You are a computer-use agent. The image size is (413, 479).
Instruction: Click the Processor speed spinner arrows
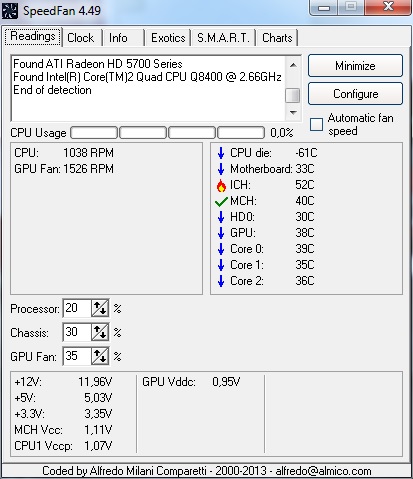click(100, 308)
